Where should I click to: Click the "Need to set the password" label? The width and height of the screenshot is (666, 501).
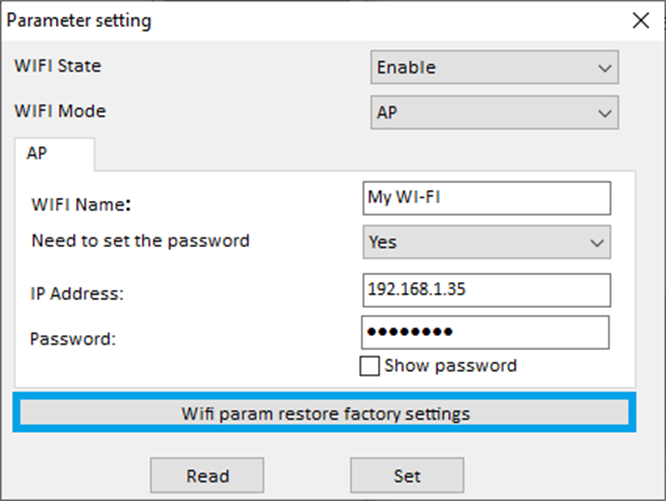click(140, 240)
